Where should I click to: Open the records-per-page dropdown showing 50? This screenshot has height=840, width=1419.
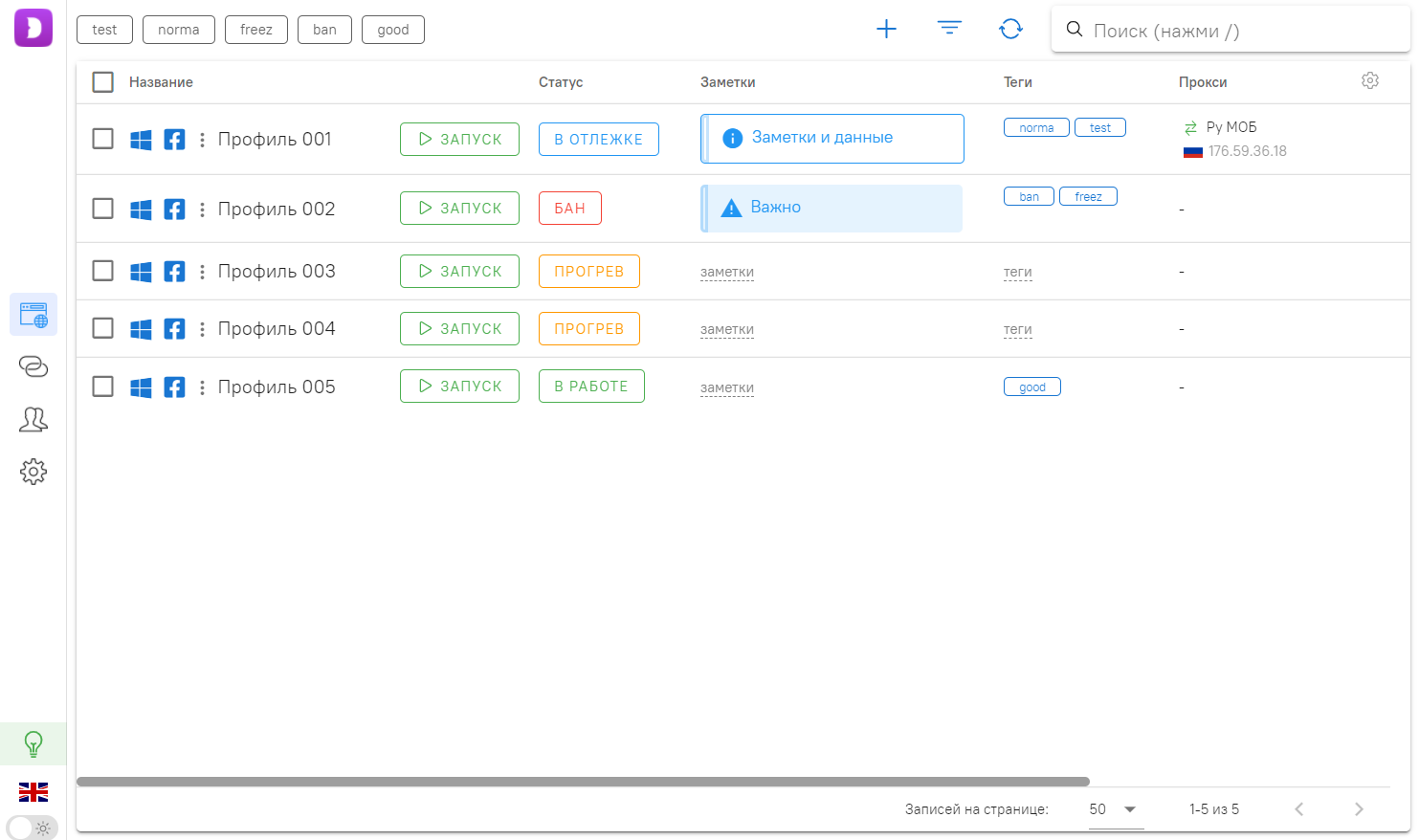point(1116,809)
